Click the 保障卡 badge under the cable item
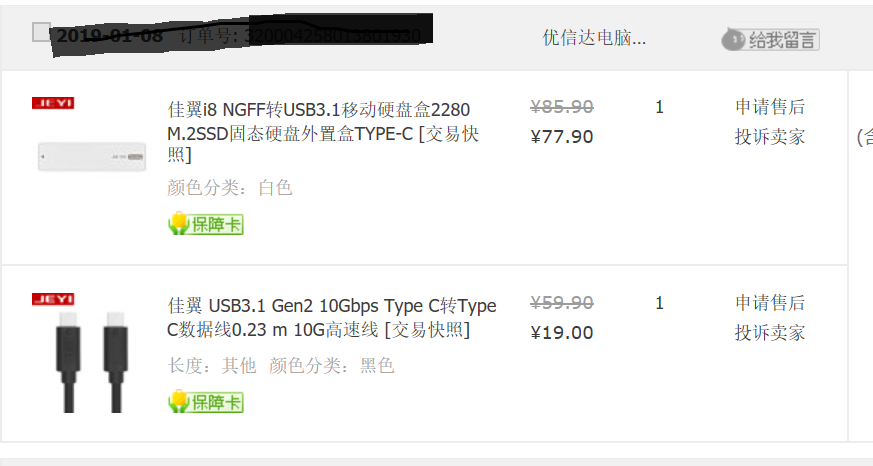 pyautogui.click(x=205, y=401)
